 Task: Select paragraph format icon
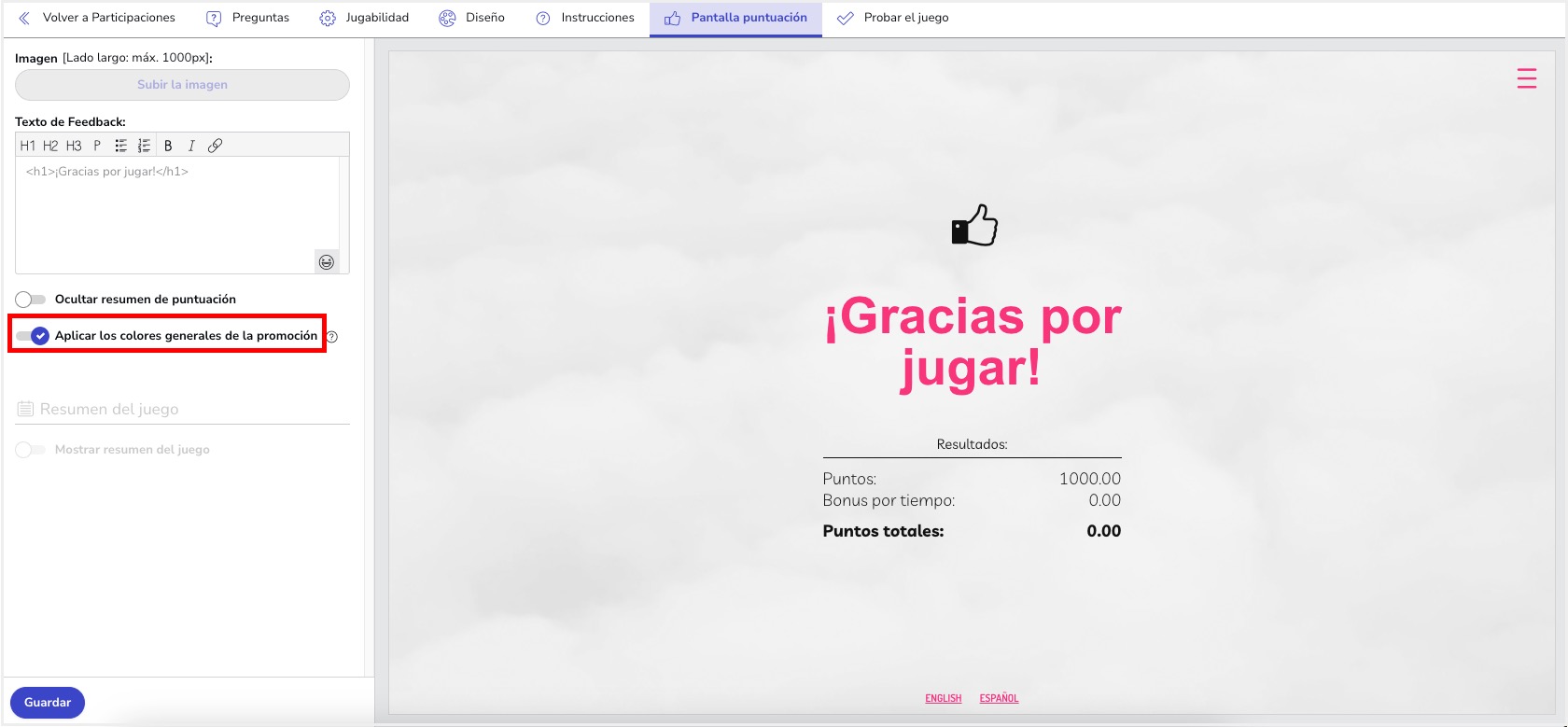97,146
